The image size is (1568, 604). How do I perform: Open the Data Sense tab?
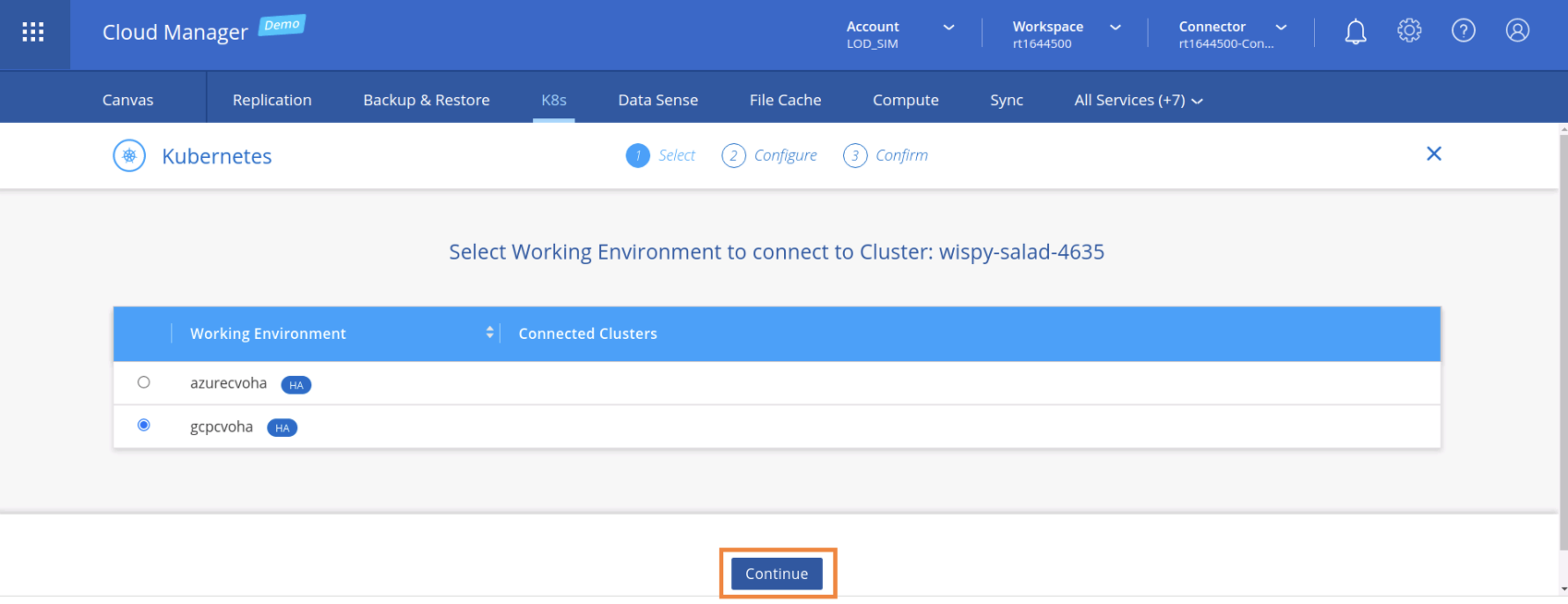(658, 100)
